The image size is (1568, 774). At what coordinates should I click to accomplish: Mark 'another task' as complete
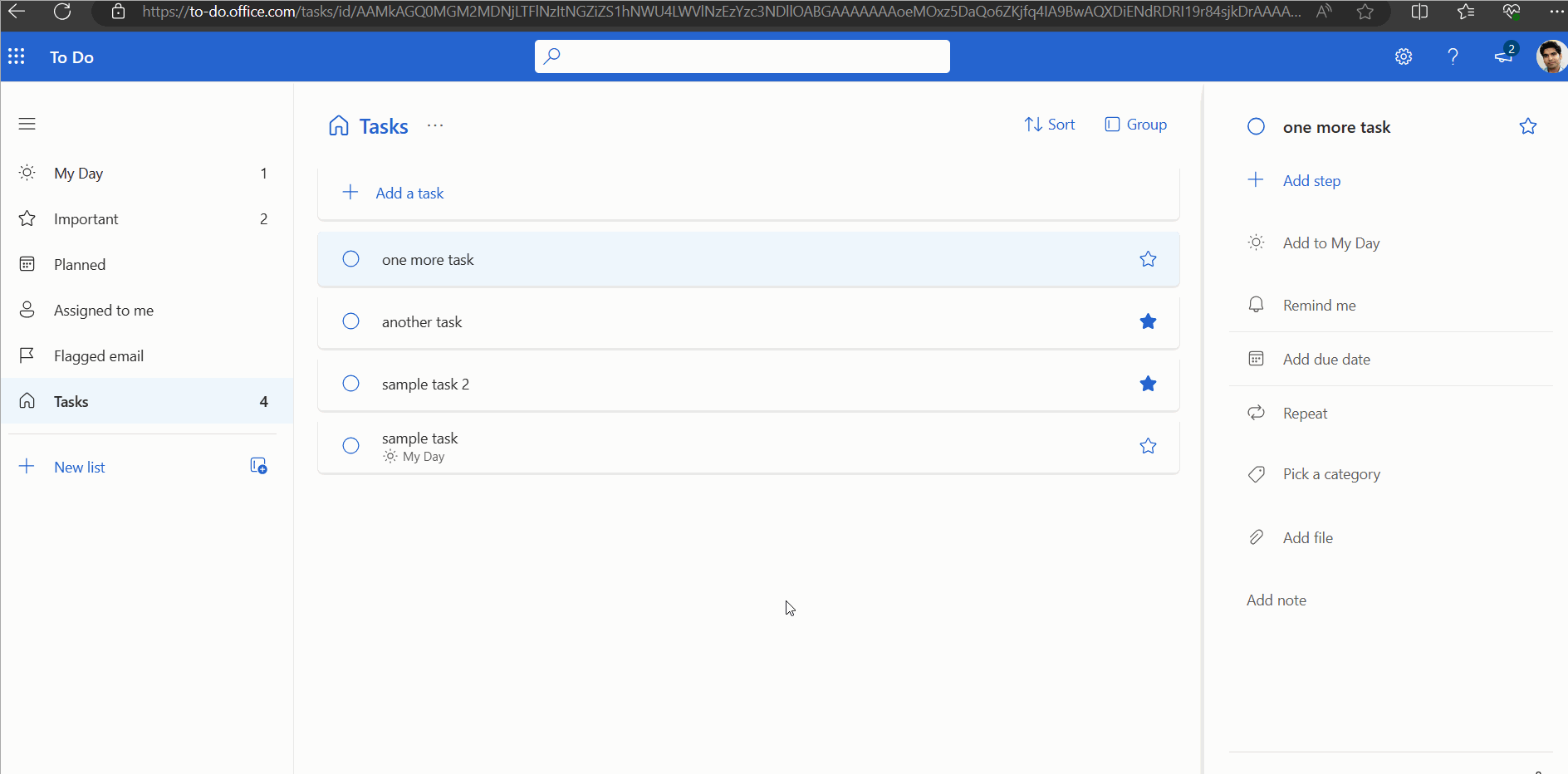(x=350, y=321)
